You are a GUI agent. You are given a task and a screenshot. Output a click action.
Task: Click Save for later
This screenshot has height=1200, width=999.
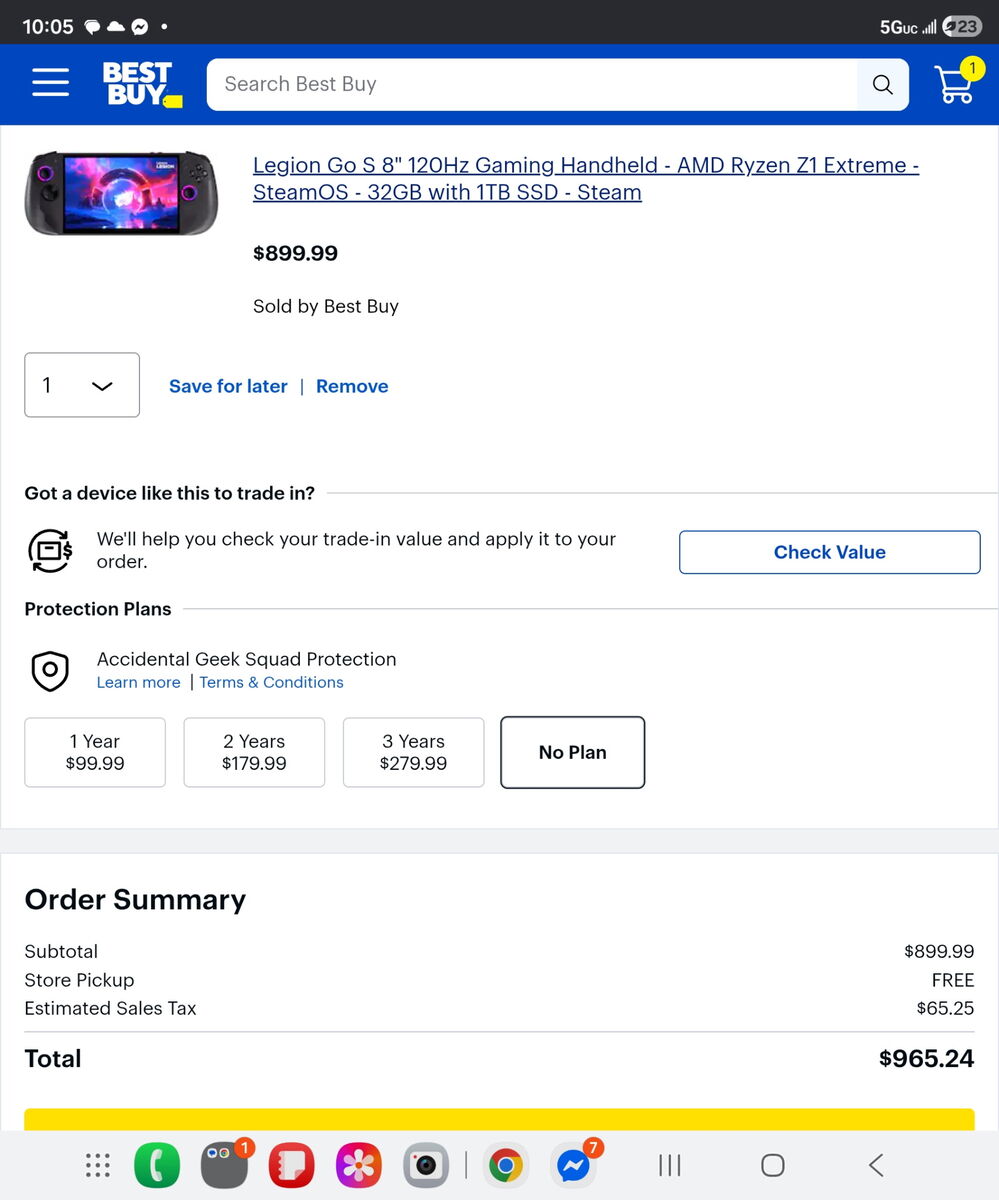coord(228,386)
